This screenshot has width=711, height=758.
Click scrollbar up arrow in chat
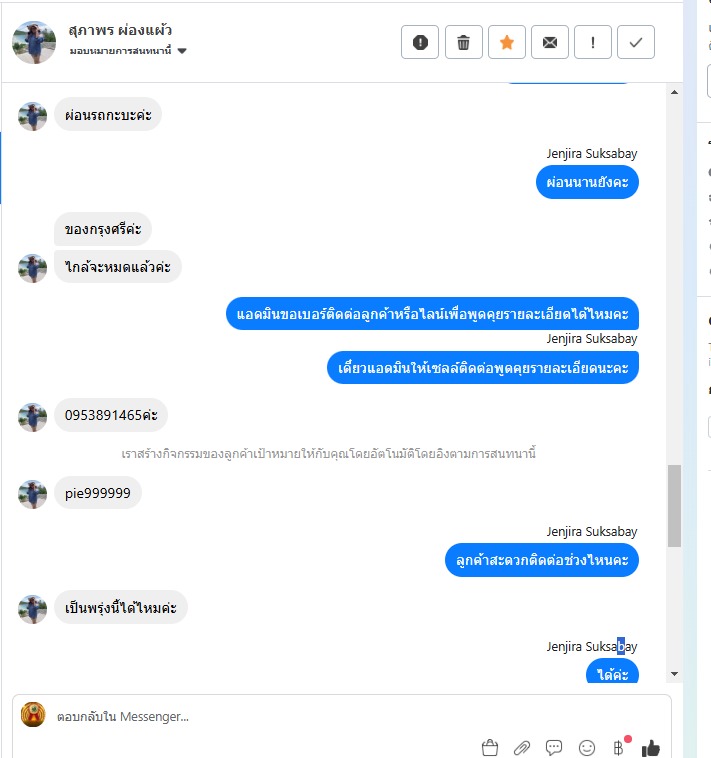674,92
